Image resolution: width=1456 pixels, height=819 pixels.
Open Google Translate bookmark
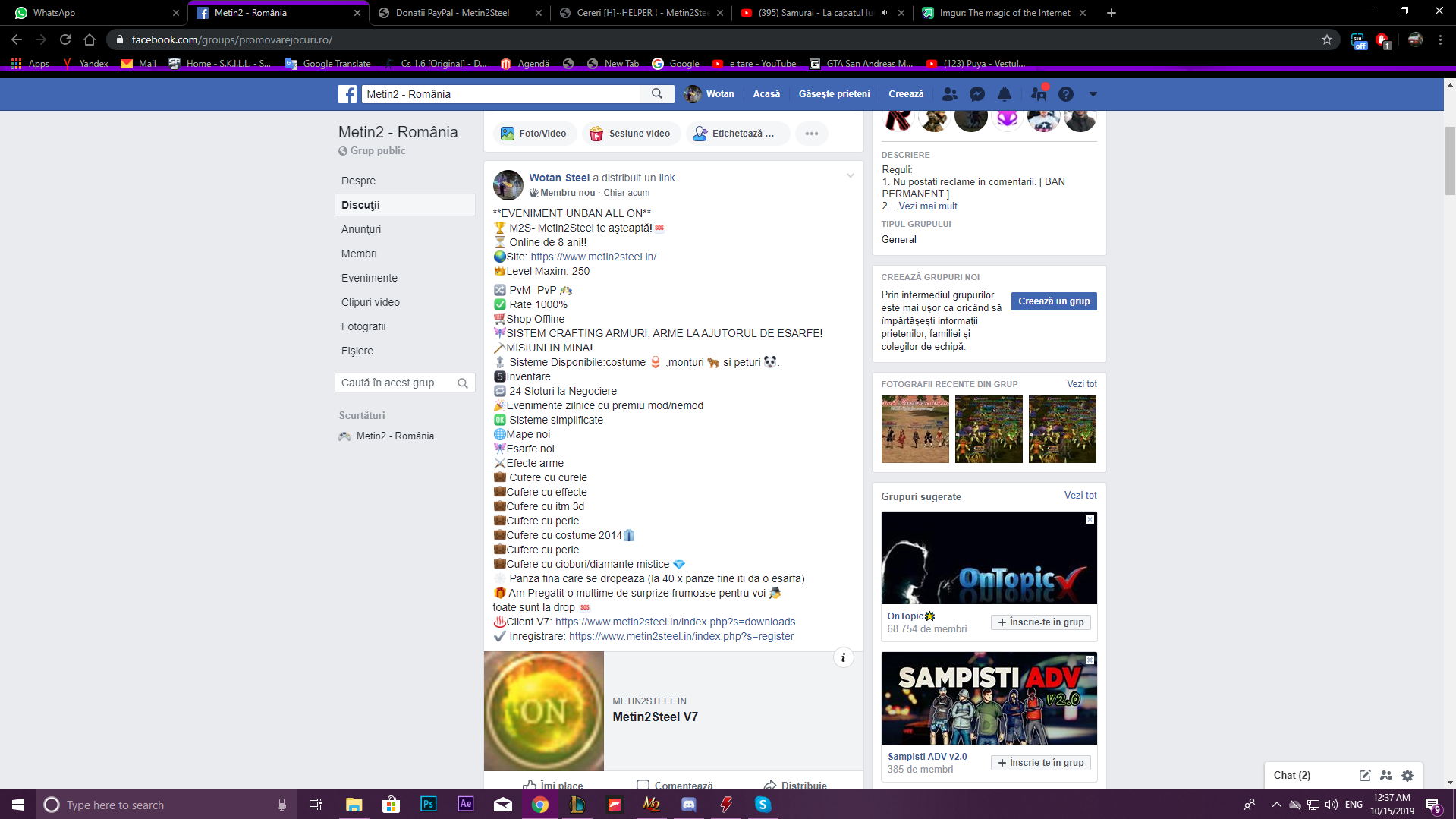click(328, 64)
